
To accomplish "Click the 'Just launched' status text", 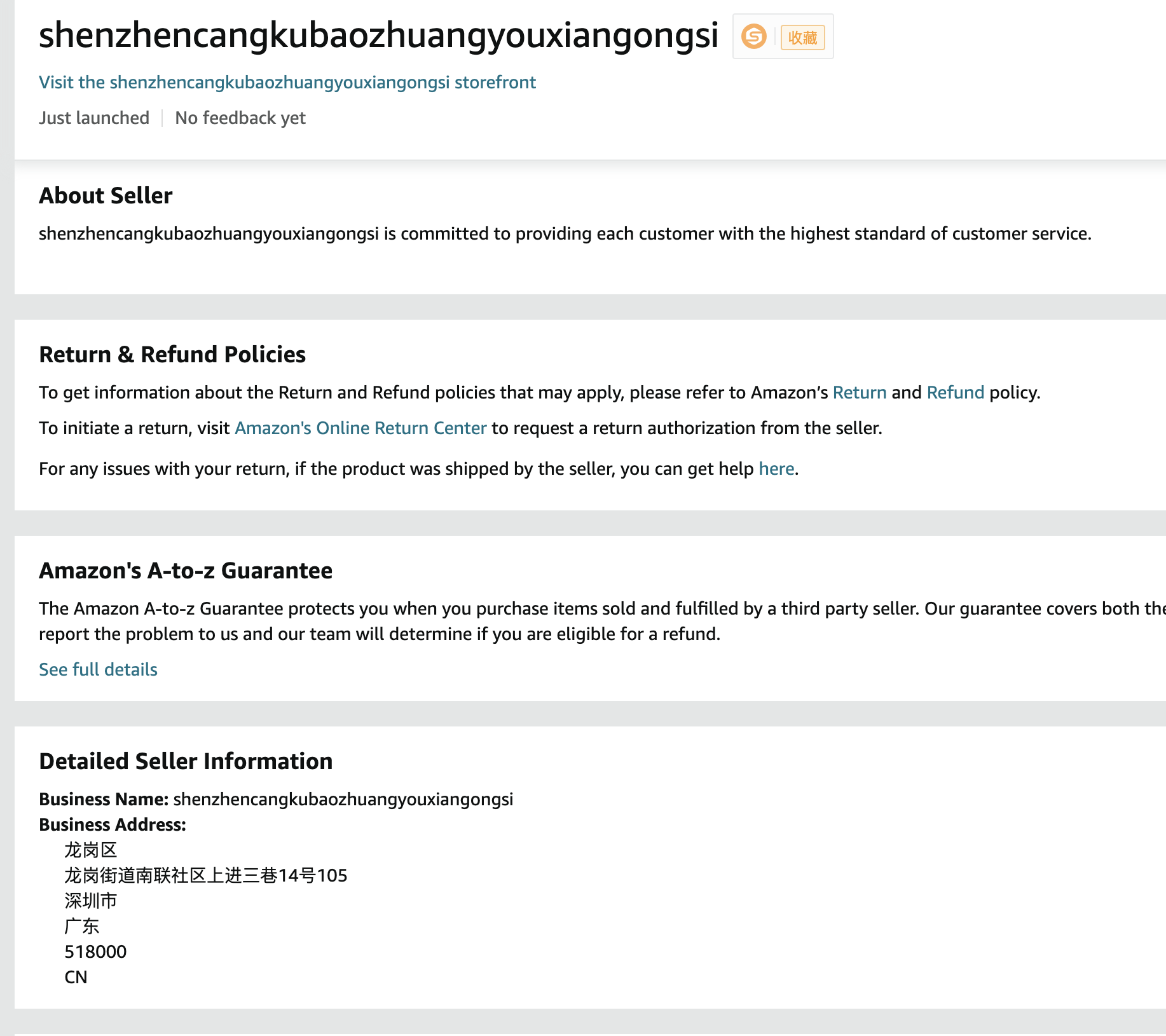I will 94,118.
